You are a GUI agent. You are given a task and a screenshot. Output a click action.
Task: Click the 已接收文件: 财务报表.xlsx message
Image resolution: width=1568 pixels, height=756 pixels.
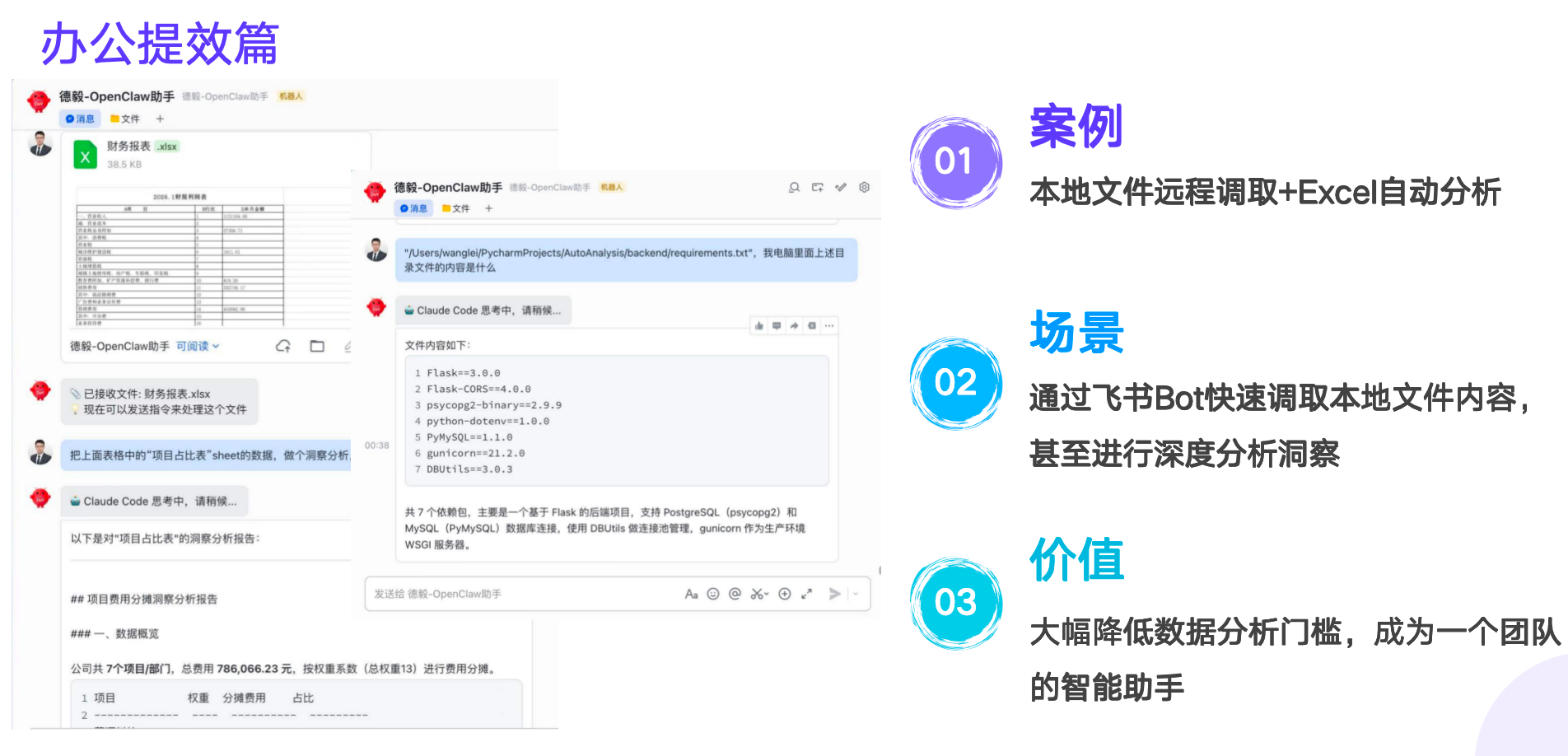159,401
